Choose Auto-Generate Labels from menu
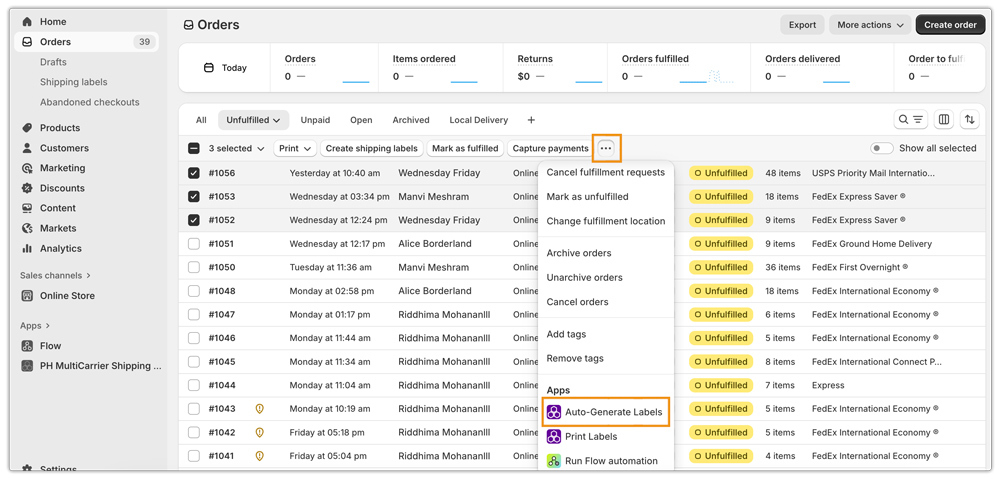This screenshot has height=479, width=1000. click(612, 412)
